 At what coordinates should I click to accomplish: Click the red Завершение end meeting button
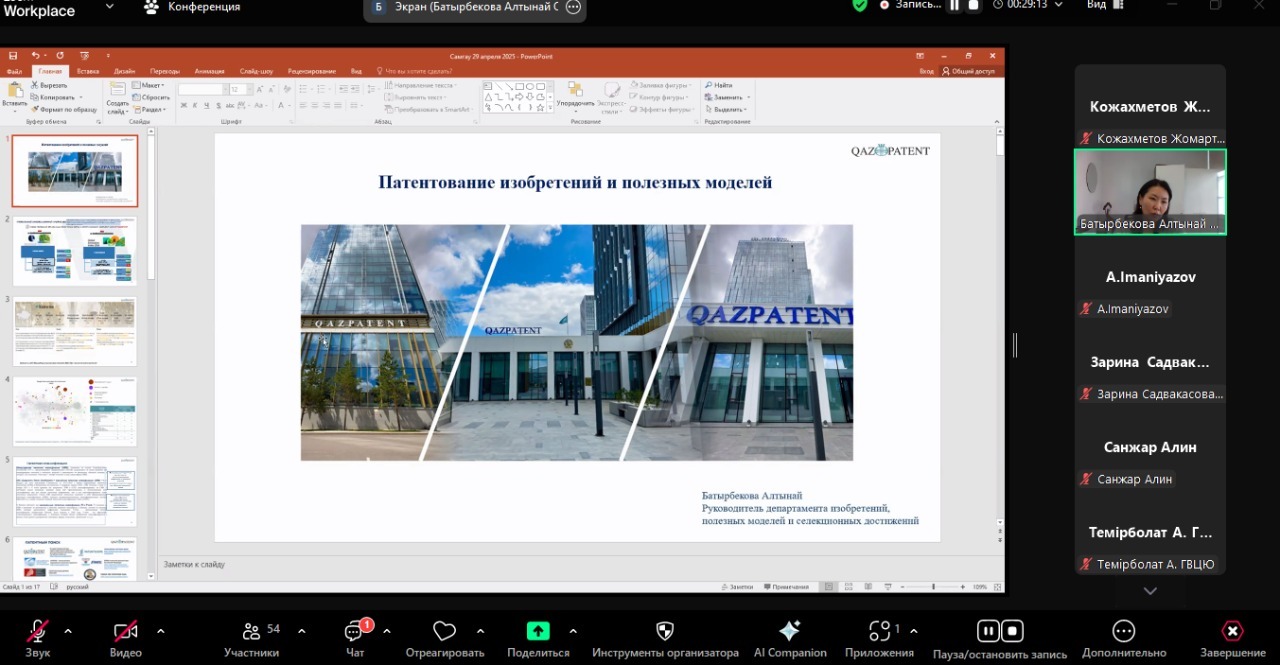[x=1232, y=631]
